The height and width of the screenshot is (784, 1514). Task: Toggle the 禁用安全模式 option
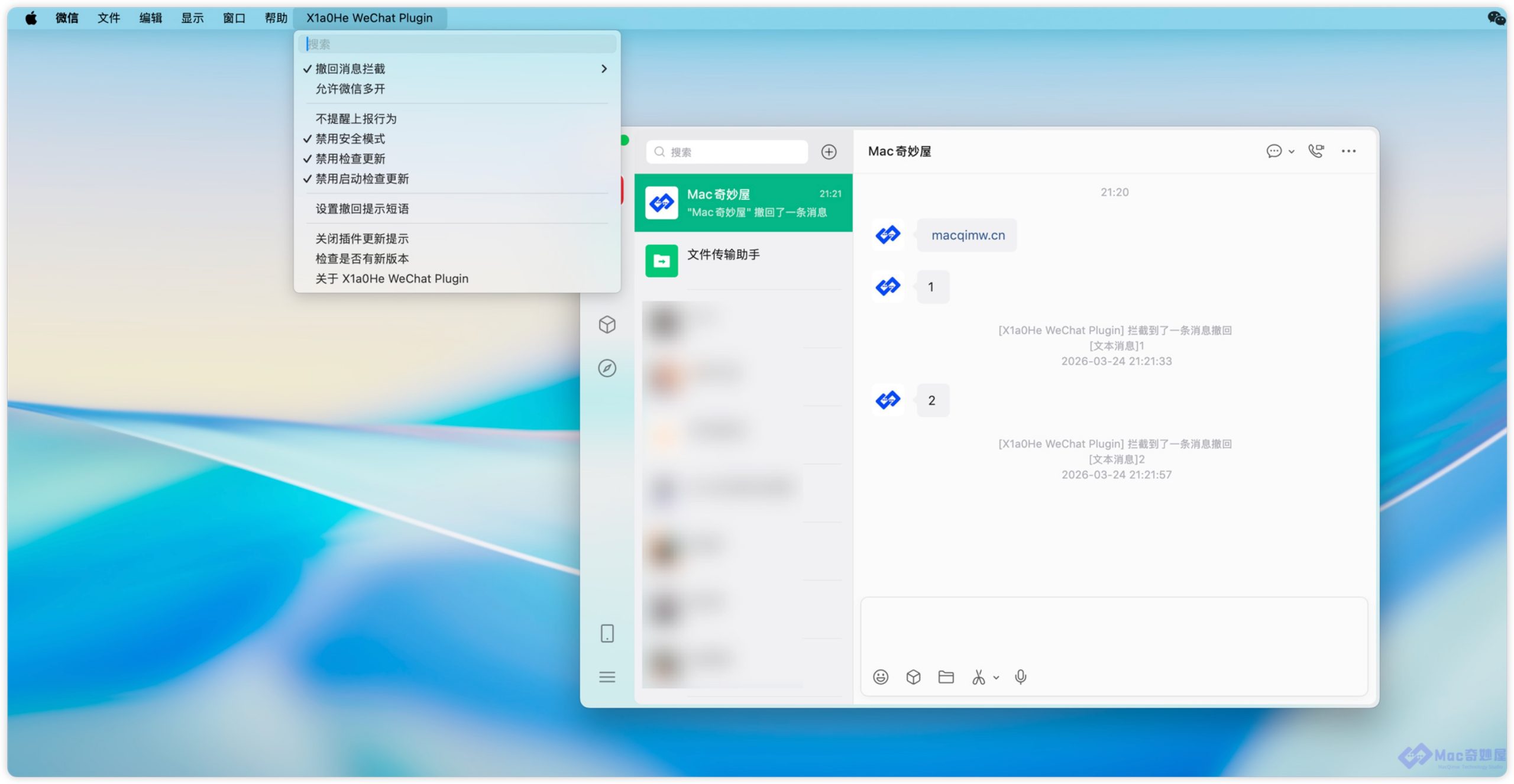click(x=350, y=139)
